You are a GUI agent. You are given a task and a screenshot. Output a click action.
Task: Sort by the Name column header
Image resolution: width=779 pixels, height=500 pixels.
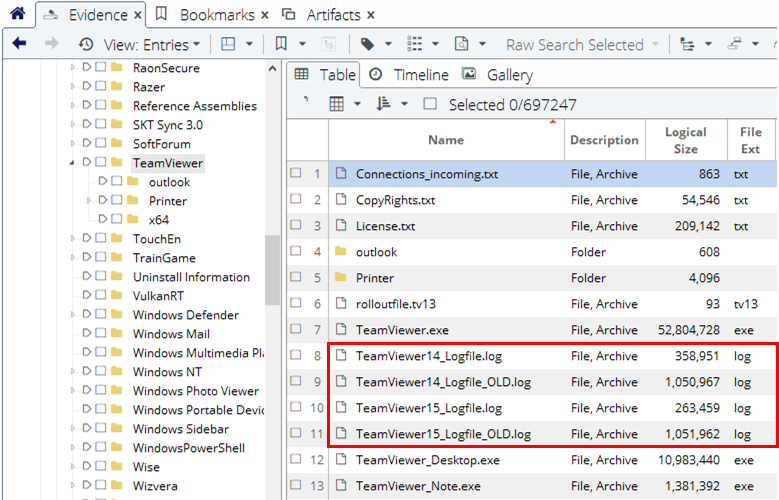point(446,140)
